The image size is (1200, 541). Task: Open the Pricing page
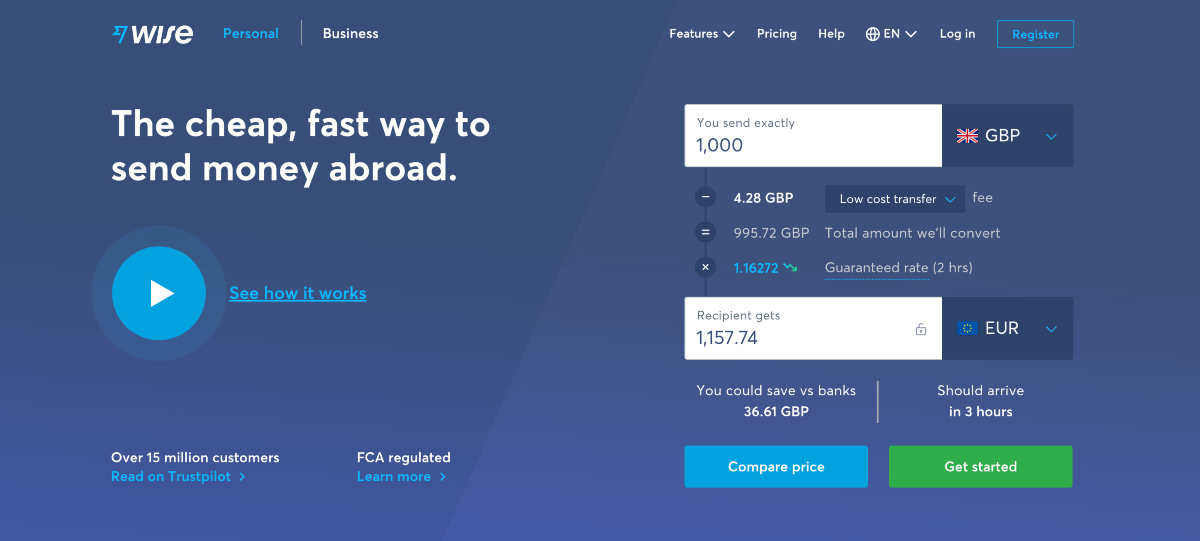[x=777, y=34]
